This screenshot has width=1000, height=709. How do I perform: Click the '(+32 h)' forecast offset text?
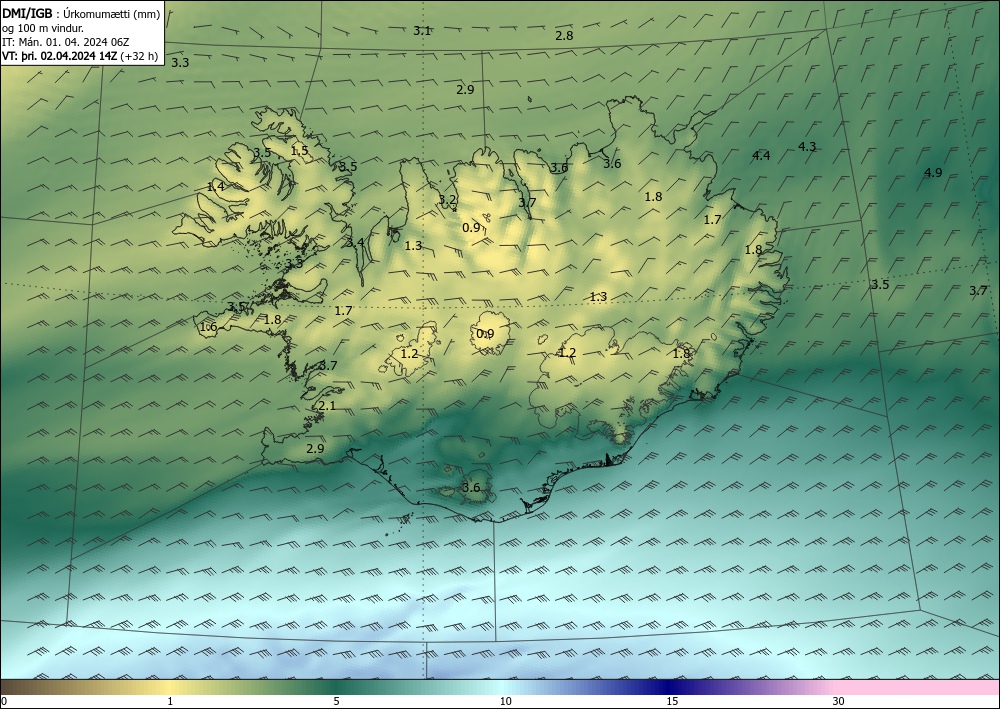pyautogui.click(x=139, y=56)
